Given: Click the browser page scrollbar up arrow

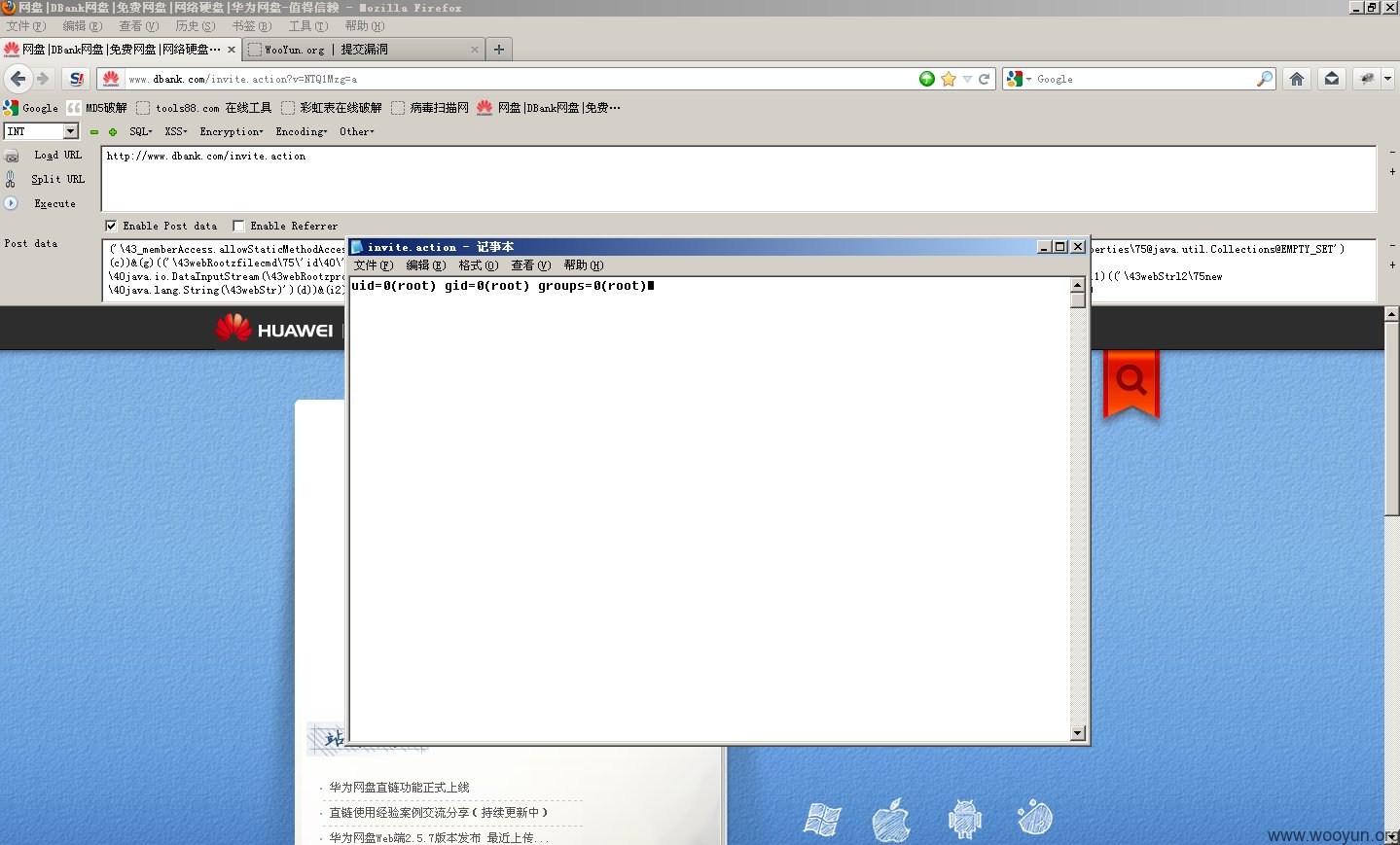Looking at the screenshot, I should (1391, 314).
